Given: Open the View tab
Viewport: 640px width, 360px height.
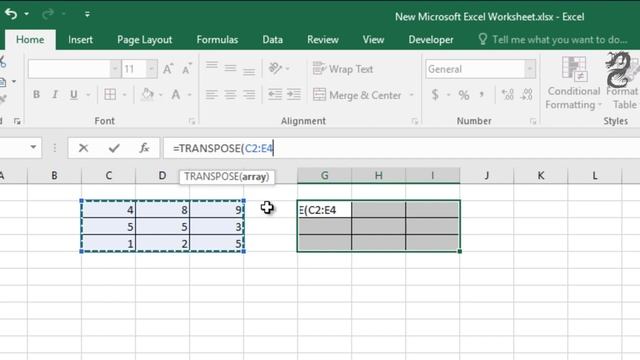Looking at the screenshot, I should 373,40.
